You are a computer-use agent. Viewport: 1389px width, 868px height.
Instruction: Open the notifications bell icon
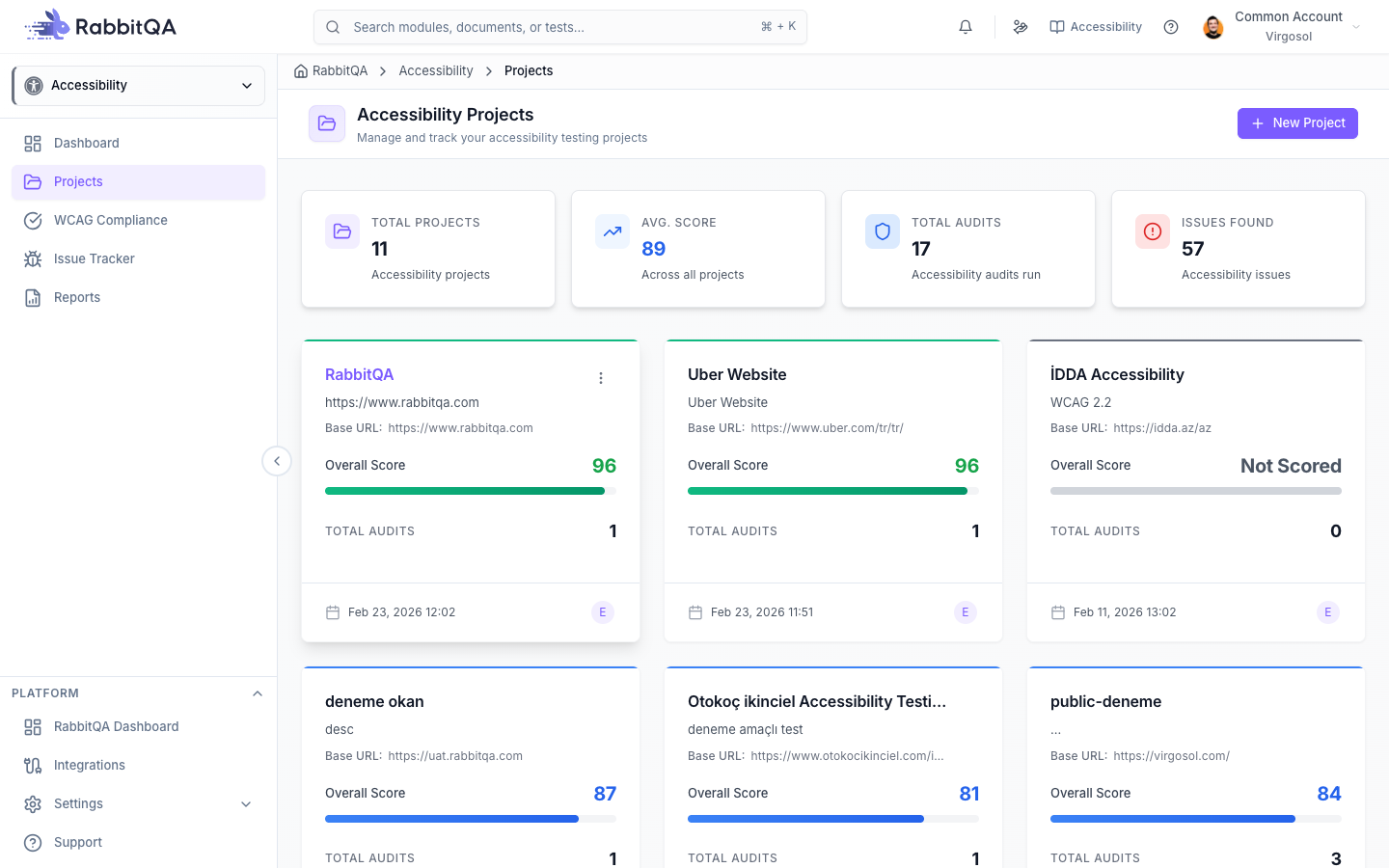966,27
